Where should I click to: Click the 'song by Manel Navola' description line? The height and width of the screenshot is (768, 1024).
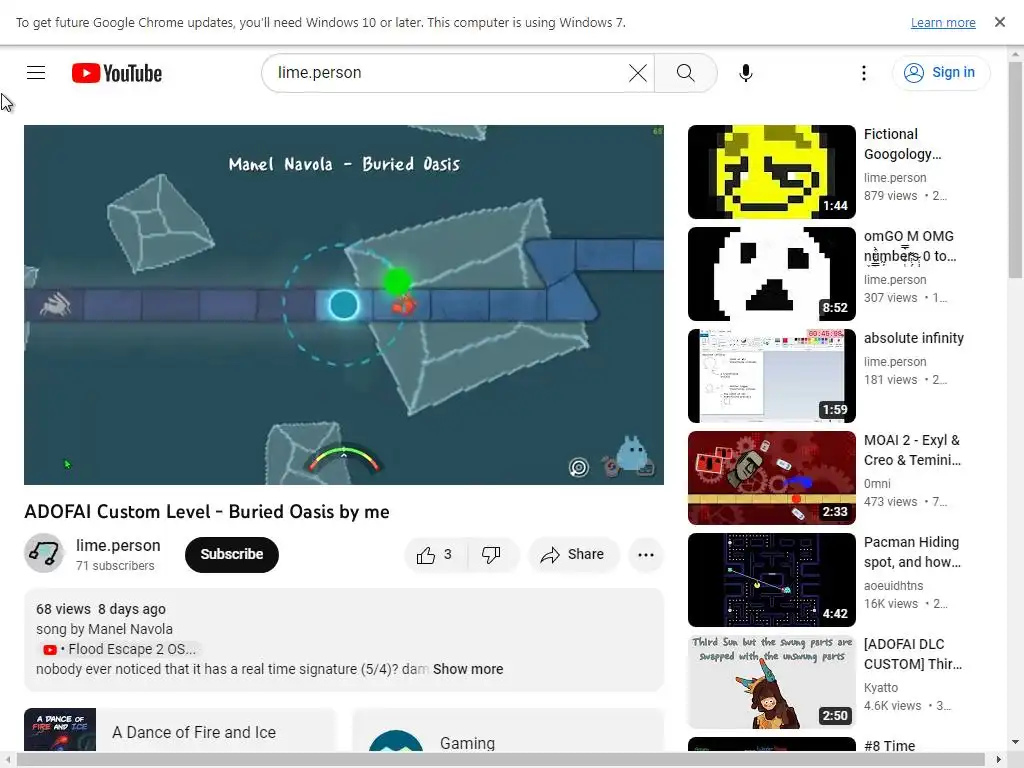[x=104, y=629]
